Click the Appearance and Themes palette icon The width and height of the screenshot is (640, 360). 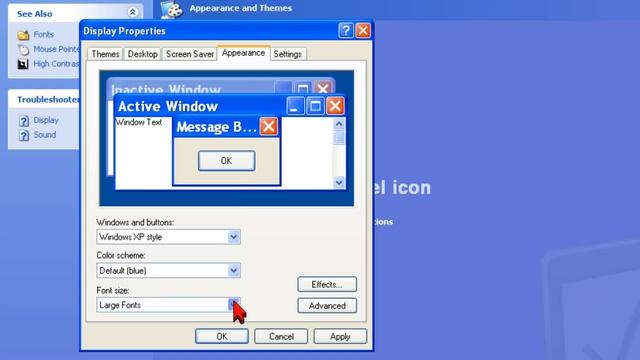172,9
